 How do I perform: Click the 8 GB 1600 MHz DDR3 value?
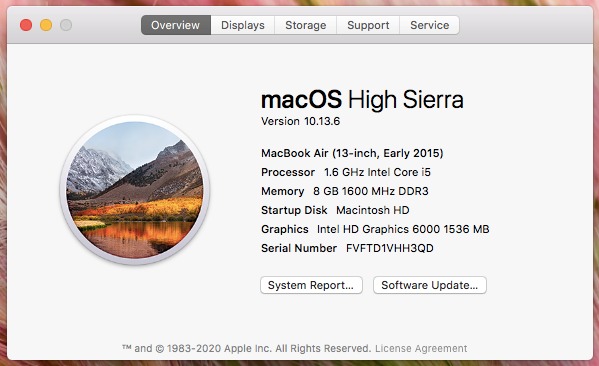point(371,191)
